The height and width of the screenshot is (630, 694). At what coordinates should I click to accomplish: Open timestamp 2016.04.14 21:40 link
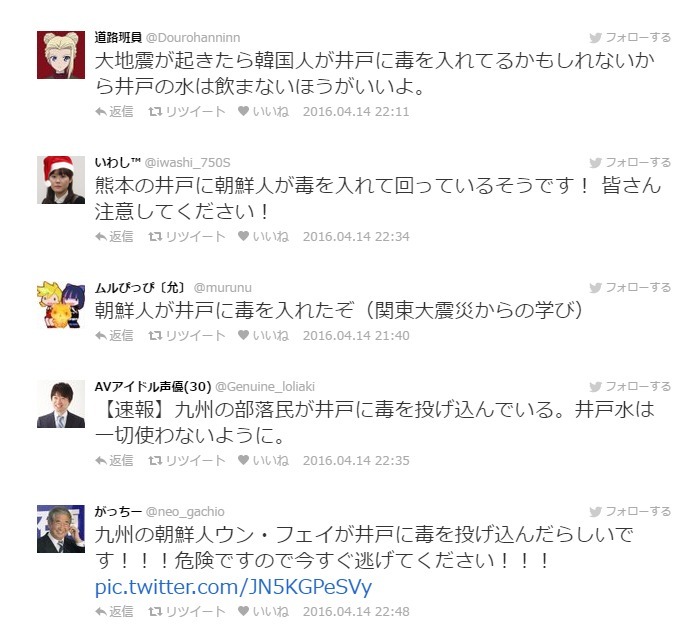click(356, 336)
